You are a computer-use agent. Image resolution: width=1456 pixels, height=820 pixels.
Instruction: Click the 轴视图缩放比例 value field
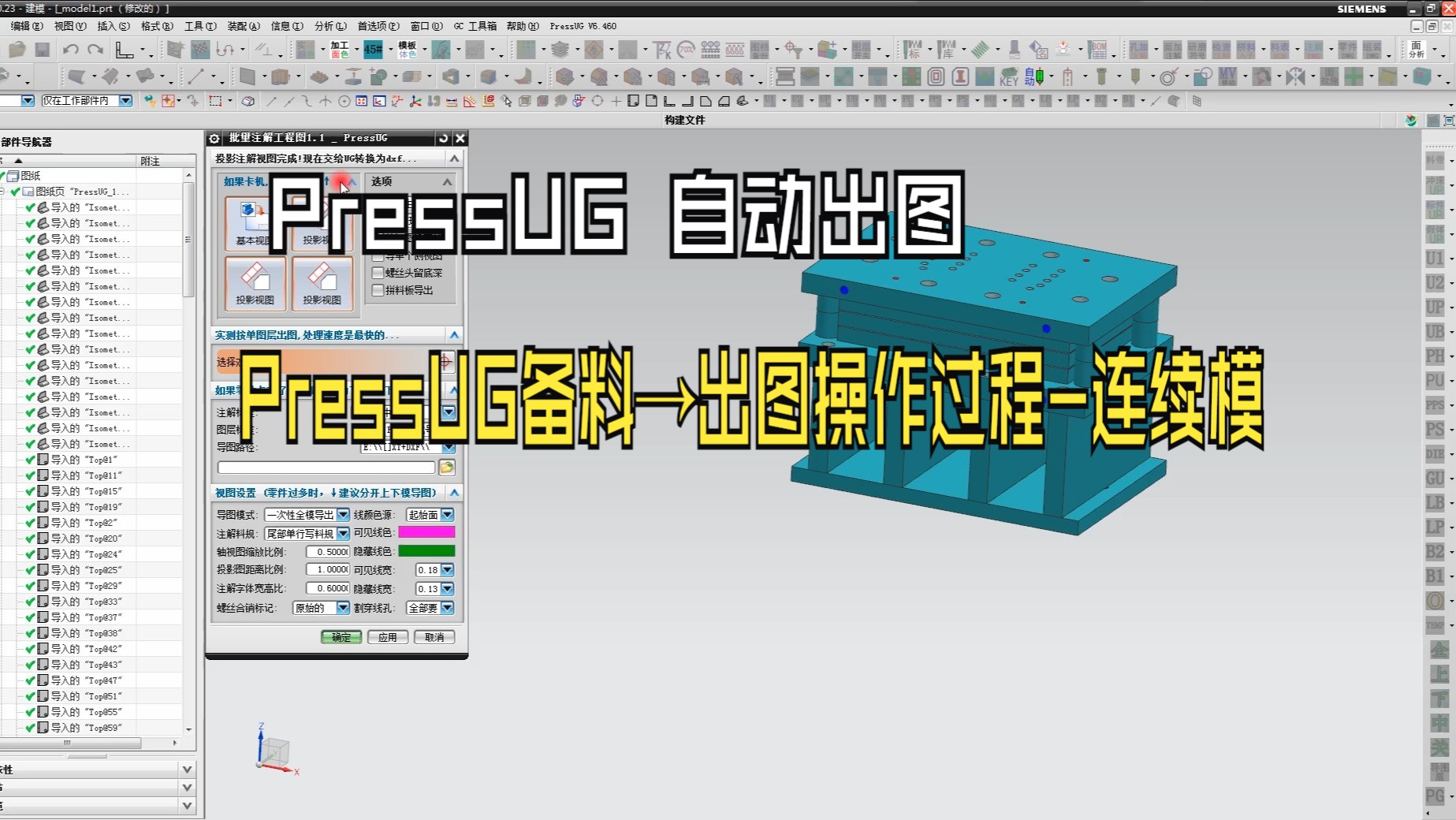click(328, 552)
